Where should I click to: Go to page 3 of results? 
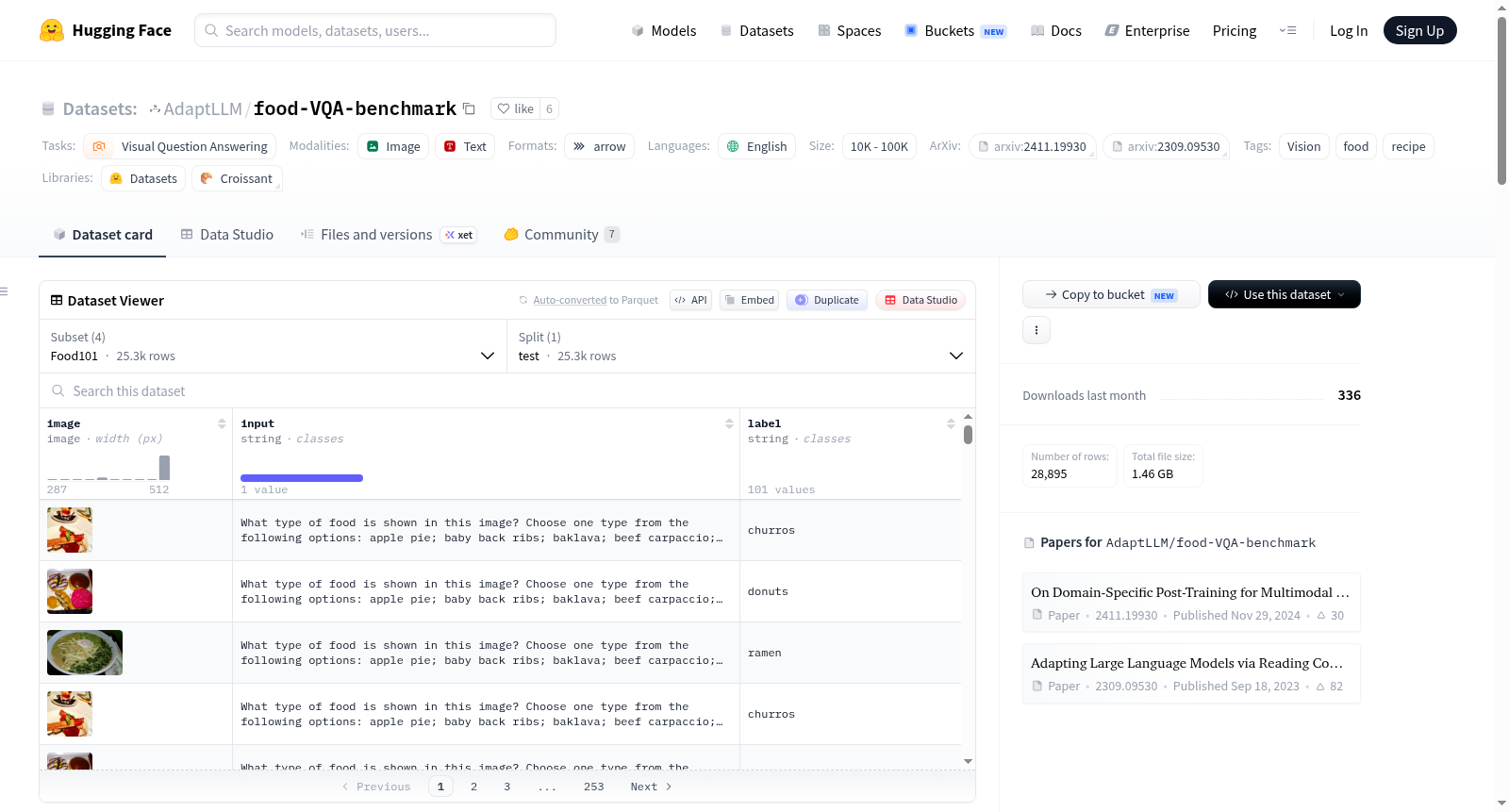[x=506, y=787]
